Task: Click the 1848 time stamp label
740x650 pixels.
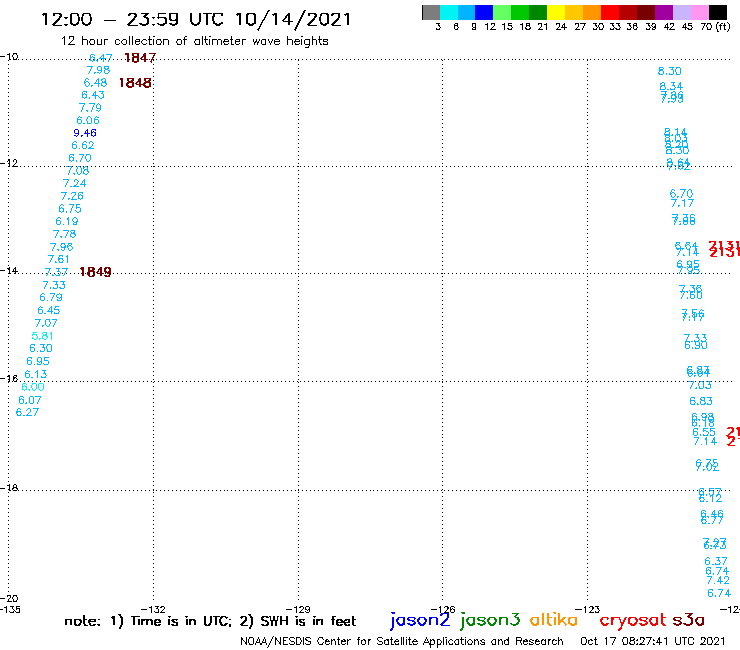Action: click(135, 83)
